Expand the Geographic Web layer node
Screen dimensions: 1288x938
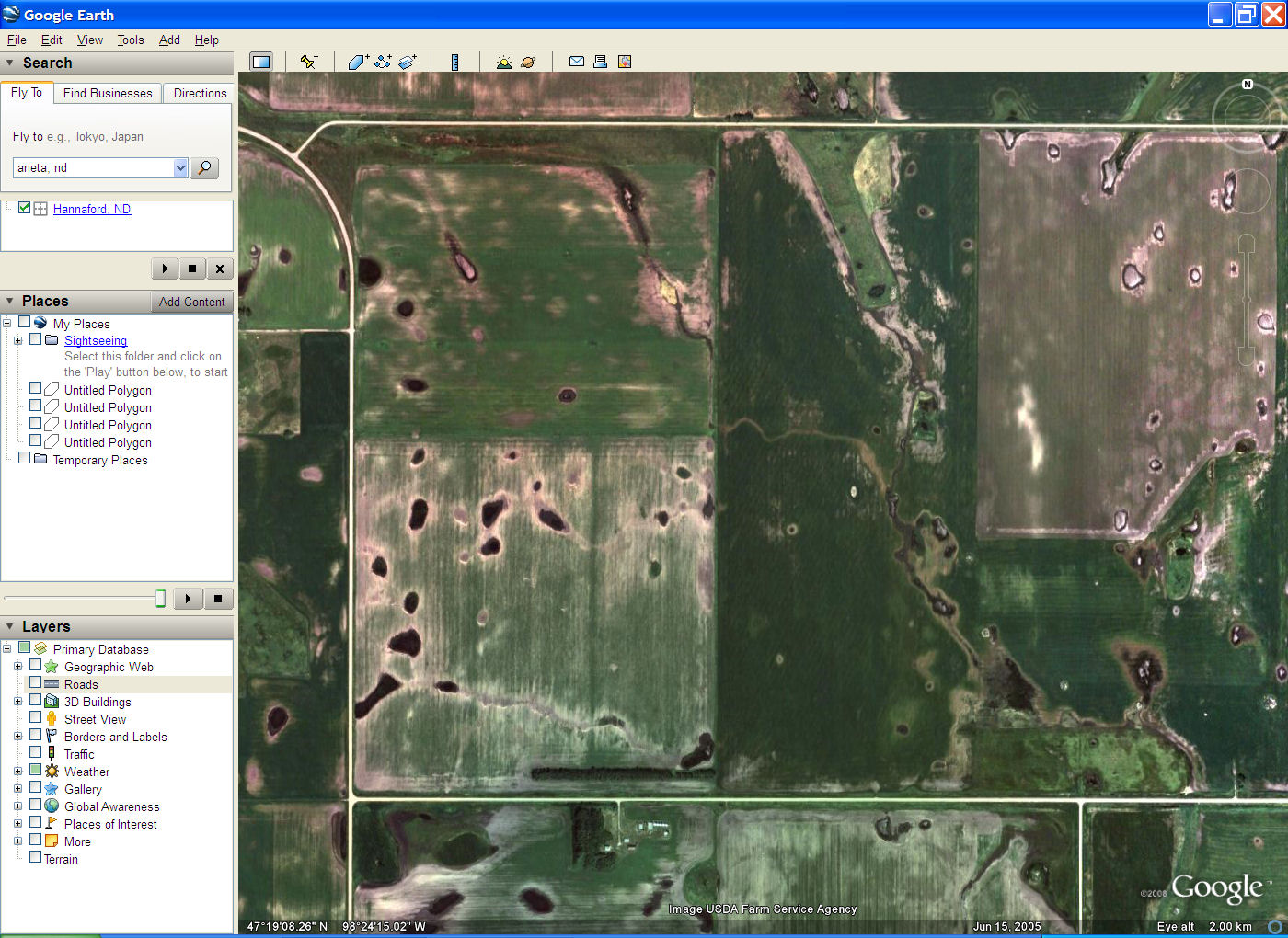(17, 666)
